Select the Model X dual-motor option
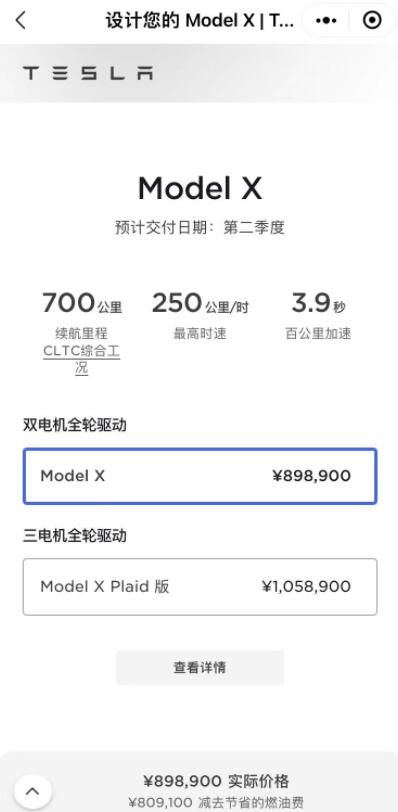Screen dimensions: 398x812 [x=200, y=476]
